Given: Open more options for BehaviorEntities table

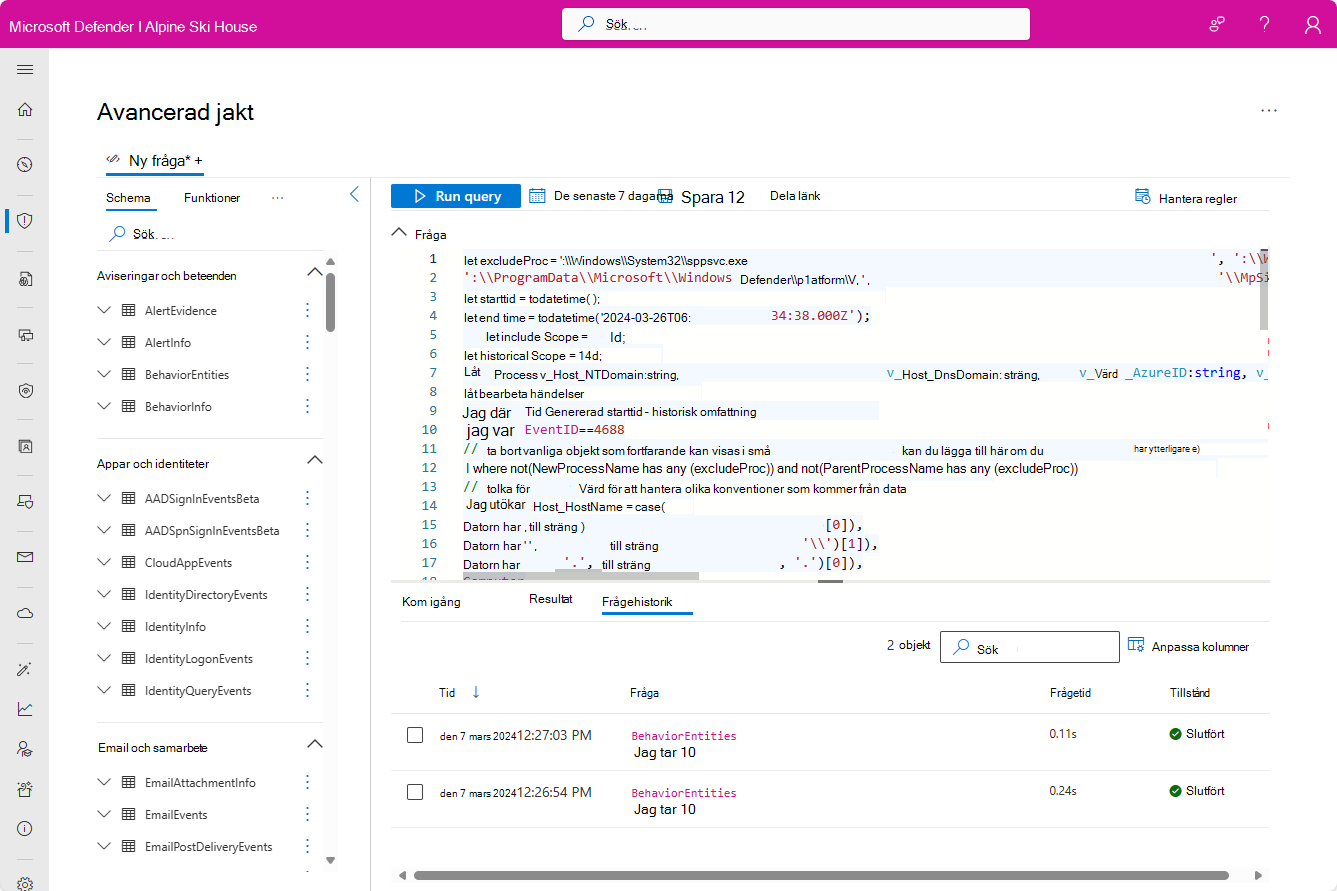Looking at the screenshot, I should [x=307, y=375].
